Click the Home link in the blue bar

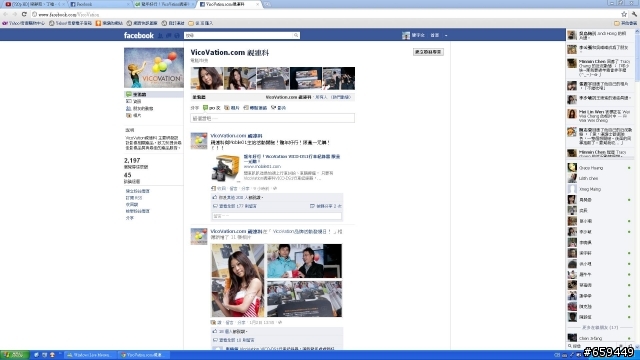pyautogui.click(x=435, y=36)
